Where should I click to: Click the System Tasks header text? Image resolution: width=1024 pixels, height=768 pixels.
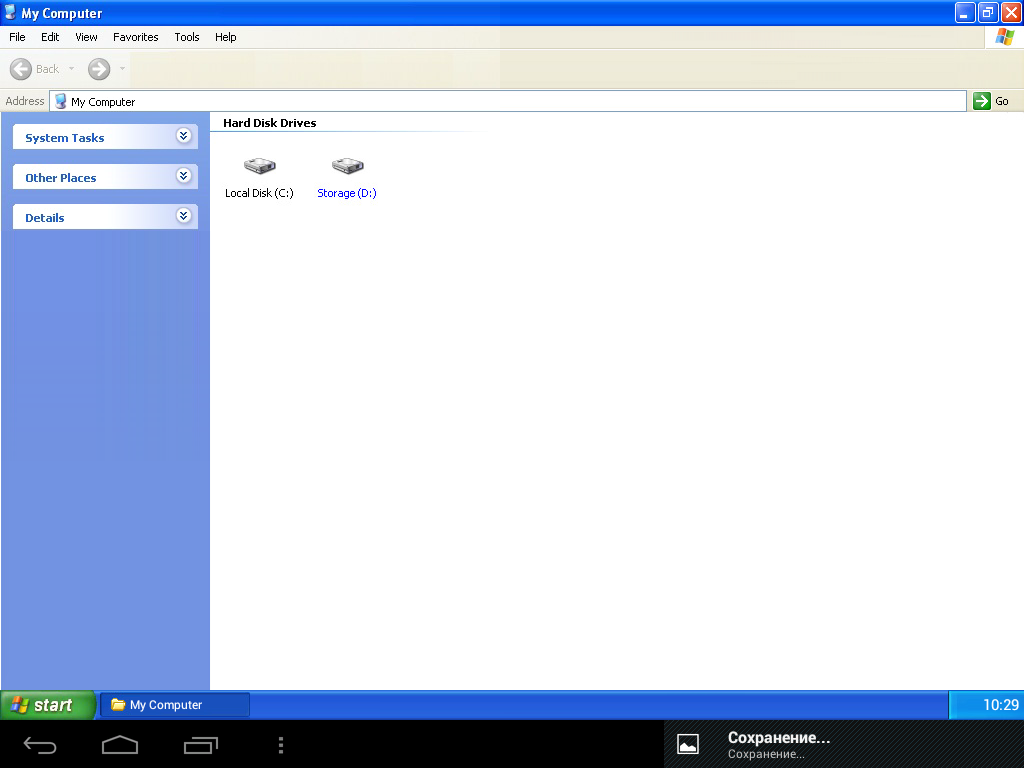[65, 138]
